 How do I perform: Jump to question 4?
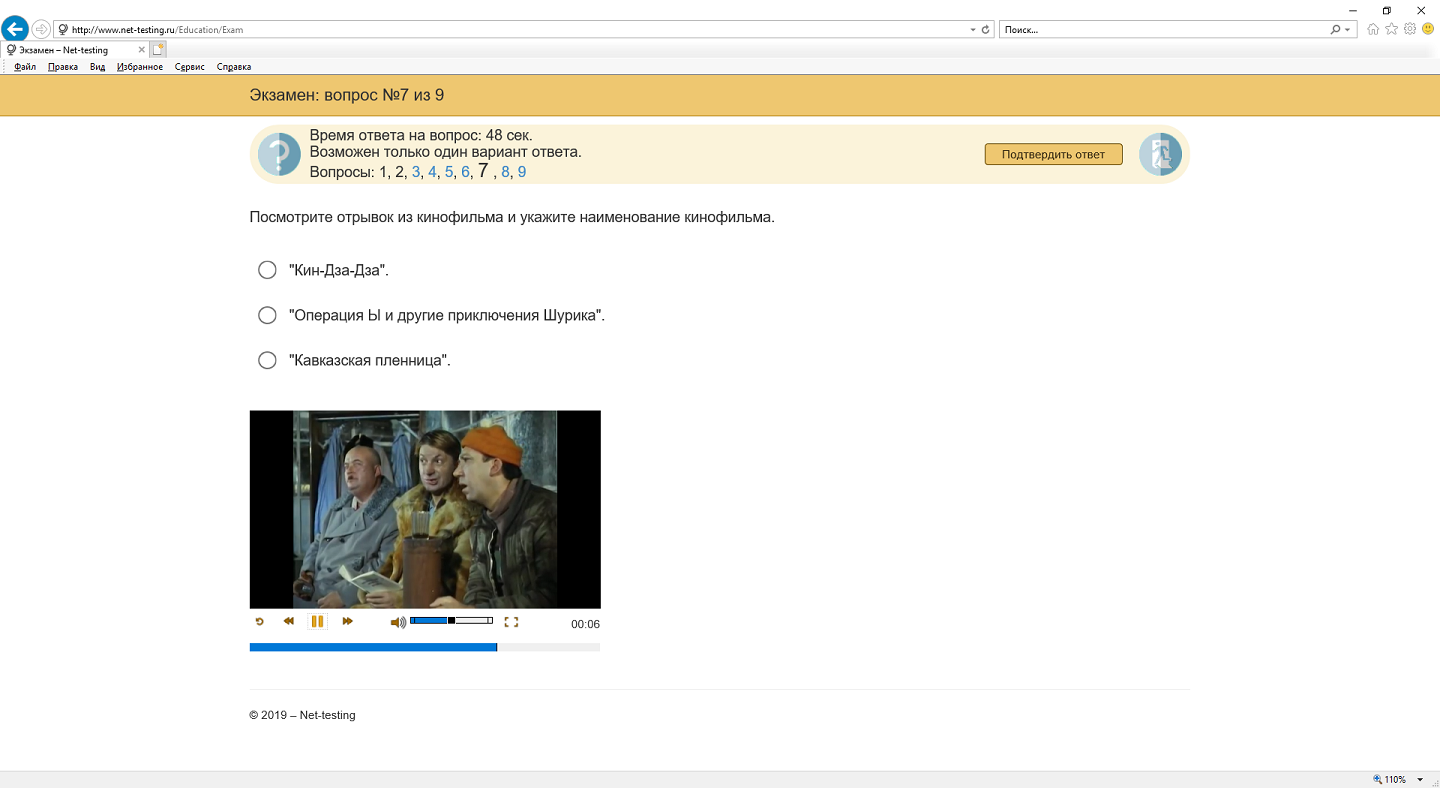pyautogui.click(x=433, y=172)
